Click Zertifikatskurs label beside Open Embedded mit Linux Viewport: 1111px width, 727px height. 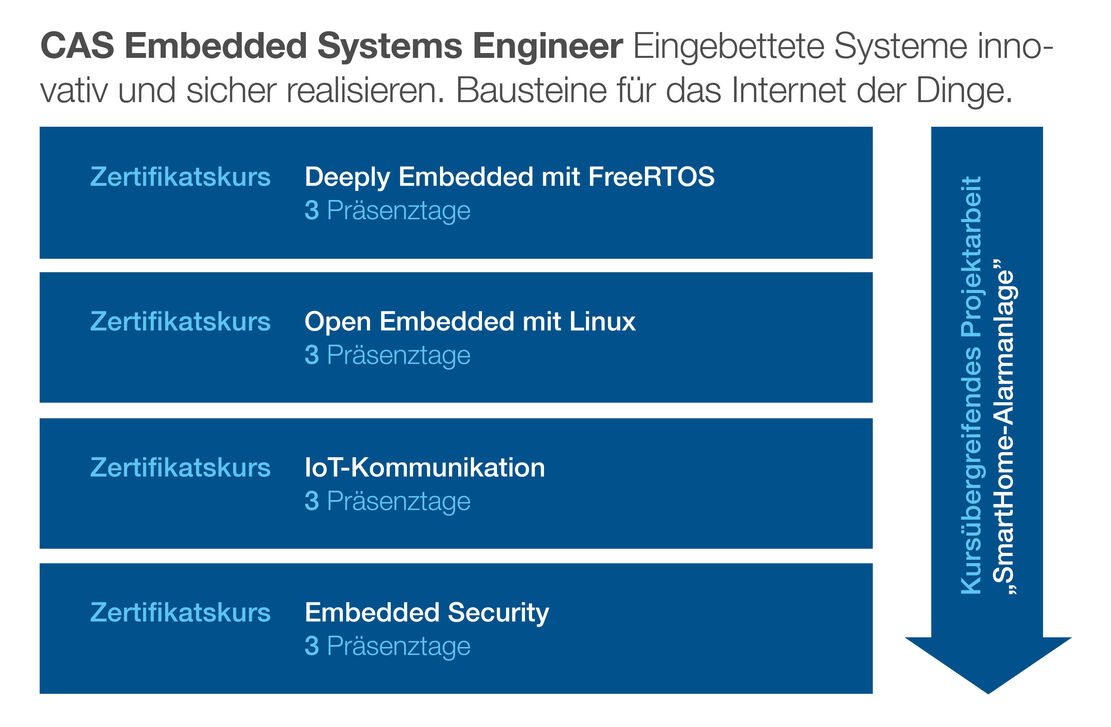180,322
